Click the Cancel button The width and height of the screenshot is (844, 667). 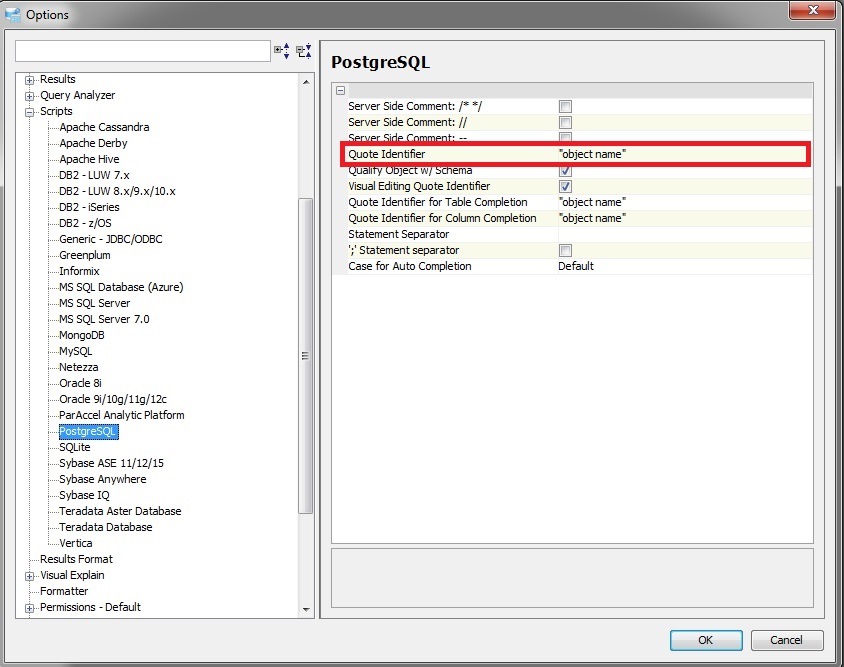coord(786,640)
